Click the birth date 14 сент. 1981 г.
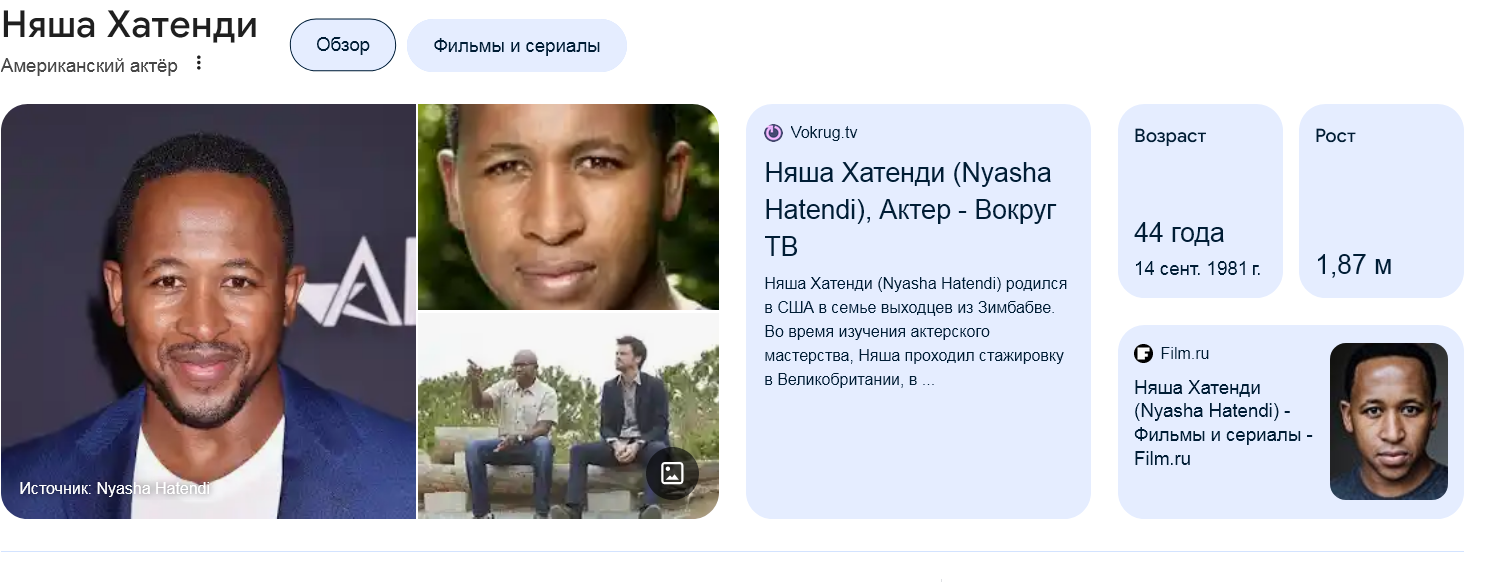 (1197, 268)
